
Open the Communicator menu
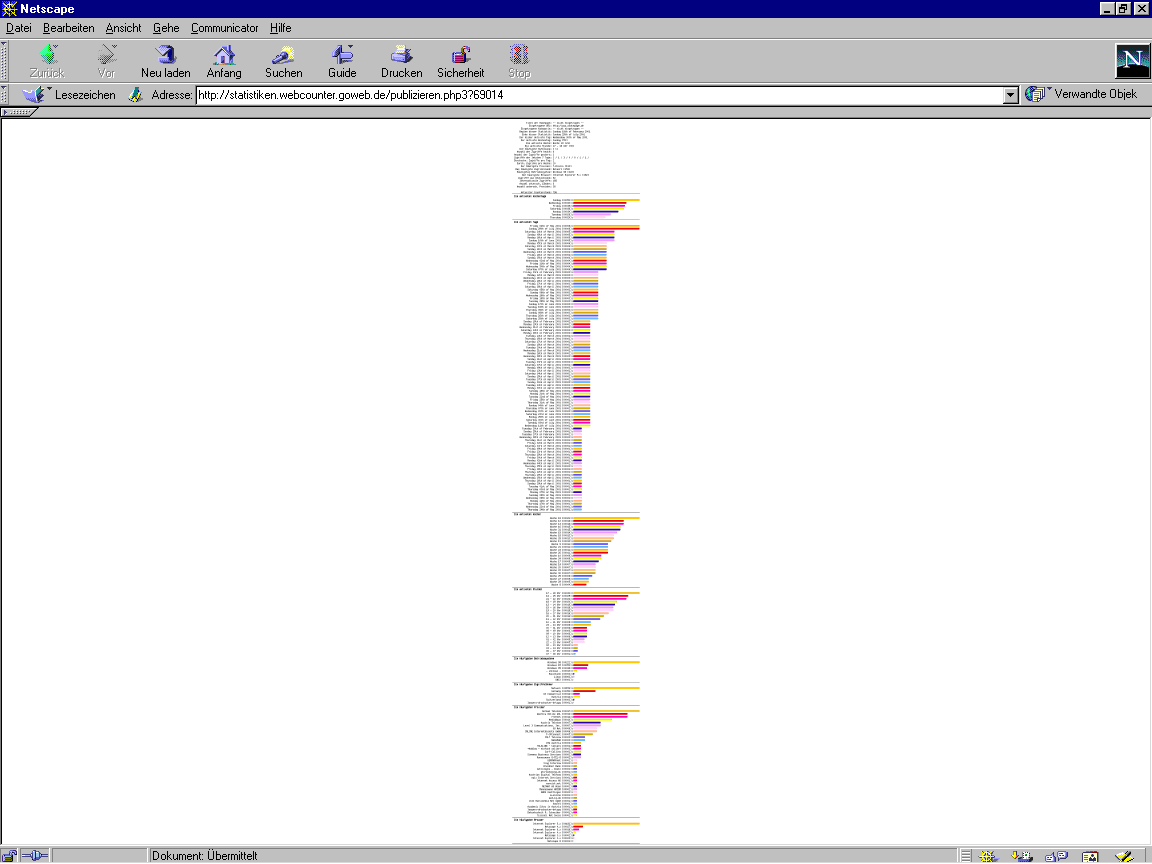(224, 28)
